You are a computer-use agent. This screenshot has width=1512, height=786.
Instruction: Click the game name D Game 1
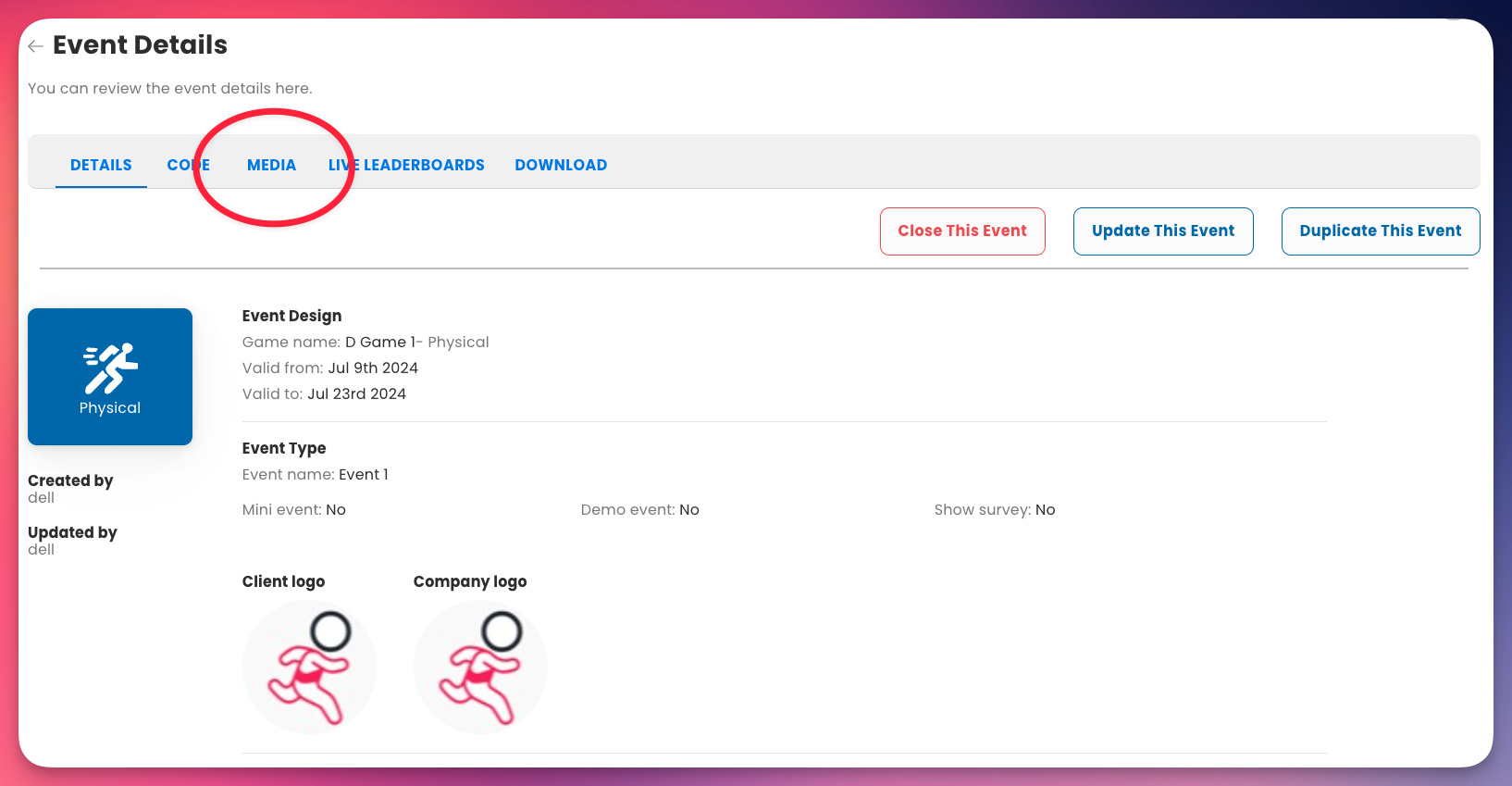(379, 343)
